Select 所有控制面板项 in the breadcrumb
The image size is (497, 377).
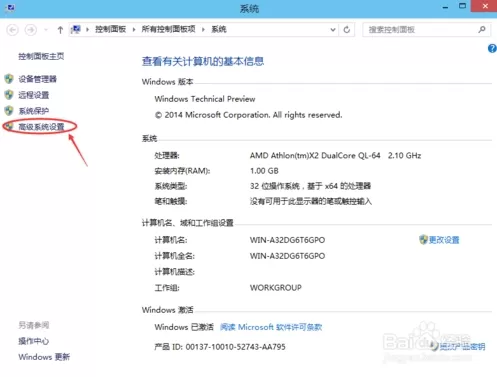click(168, 29)
